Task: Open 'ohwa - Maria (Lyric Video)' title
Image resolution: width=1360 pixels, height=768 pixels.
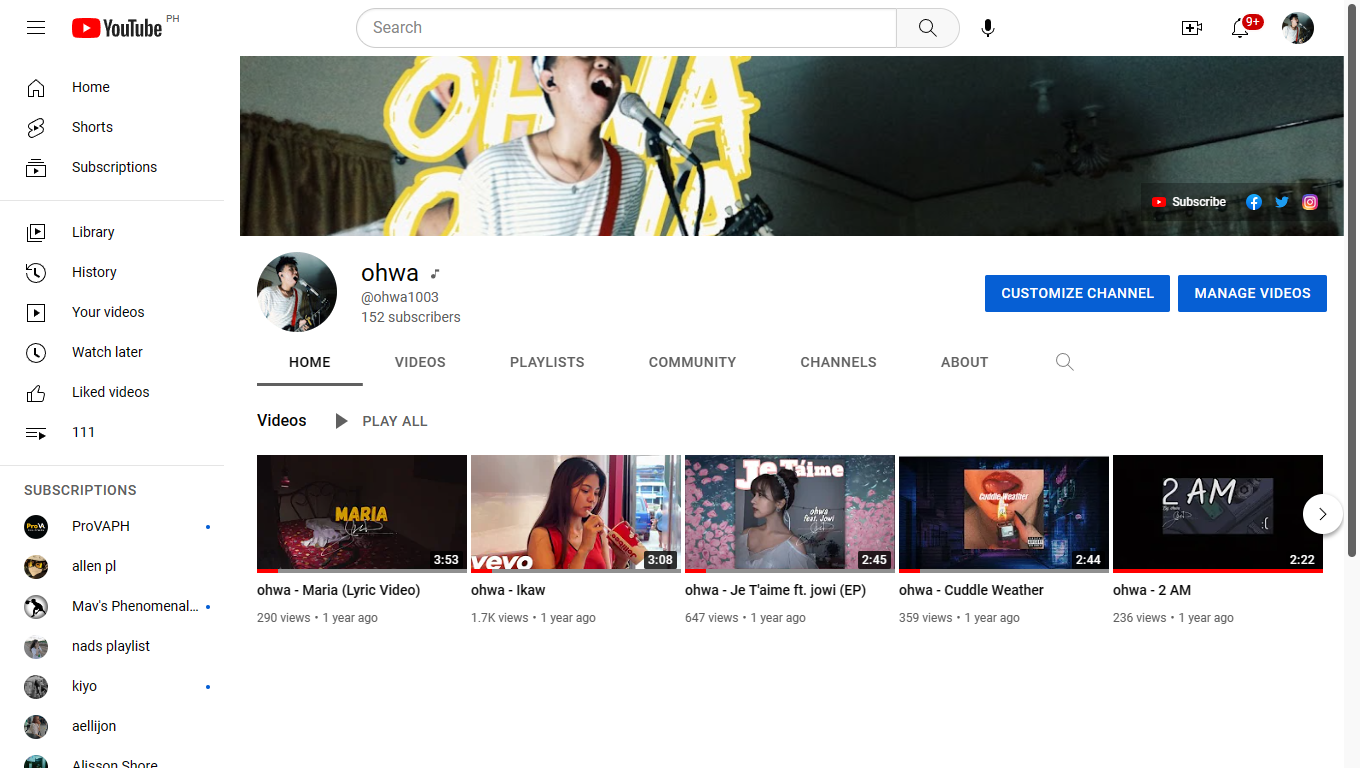Action: pyautogui.click(x=338, y=590)
